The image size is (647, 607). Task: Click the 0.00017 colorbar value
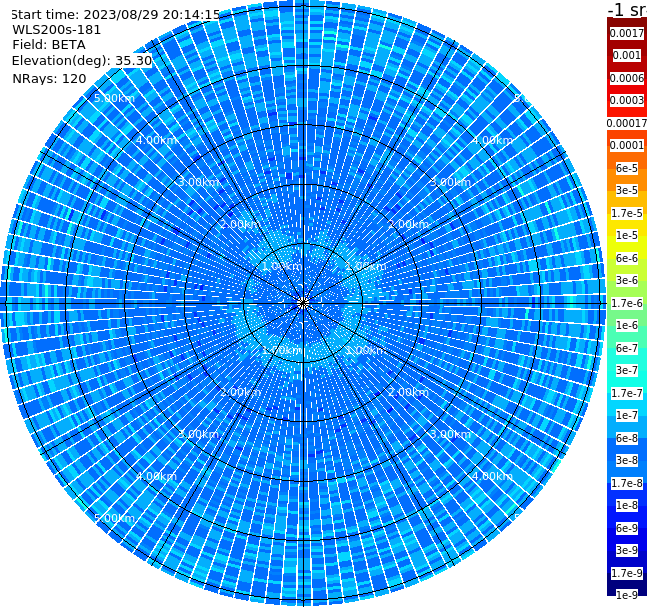click(x=627, y=123)
